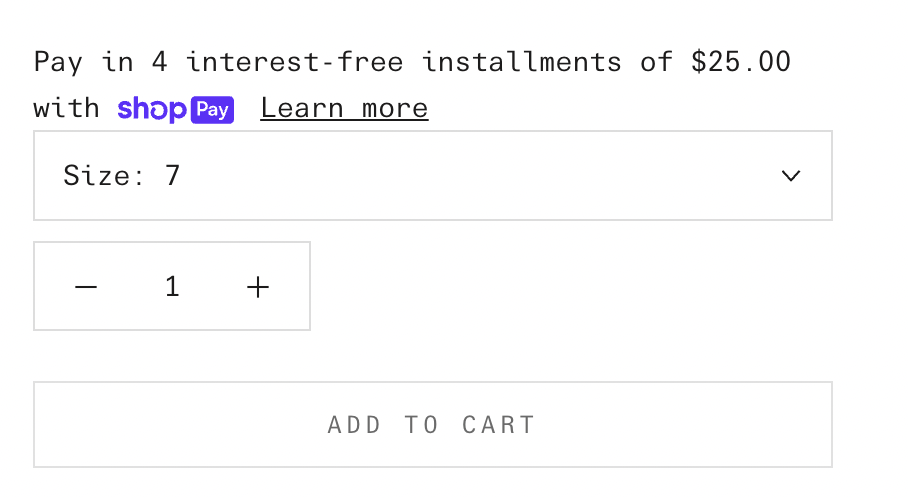Viewport: 908px width, 498px height.
Task: Tap the minus sign beside quantity 1
Action: click(86, 287)
